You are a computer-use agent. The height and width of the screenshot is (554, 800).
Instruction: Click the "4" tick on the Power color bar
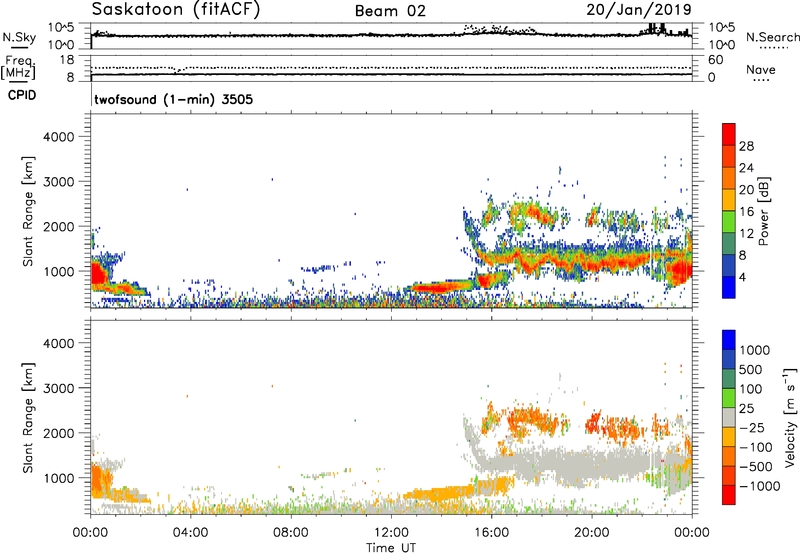coord(742,277)
